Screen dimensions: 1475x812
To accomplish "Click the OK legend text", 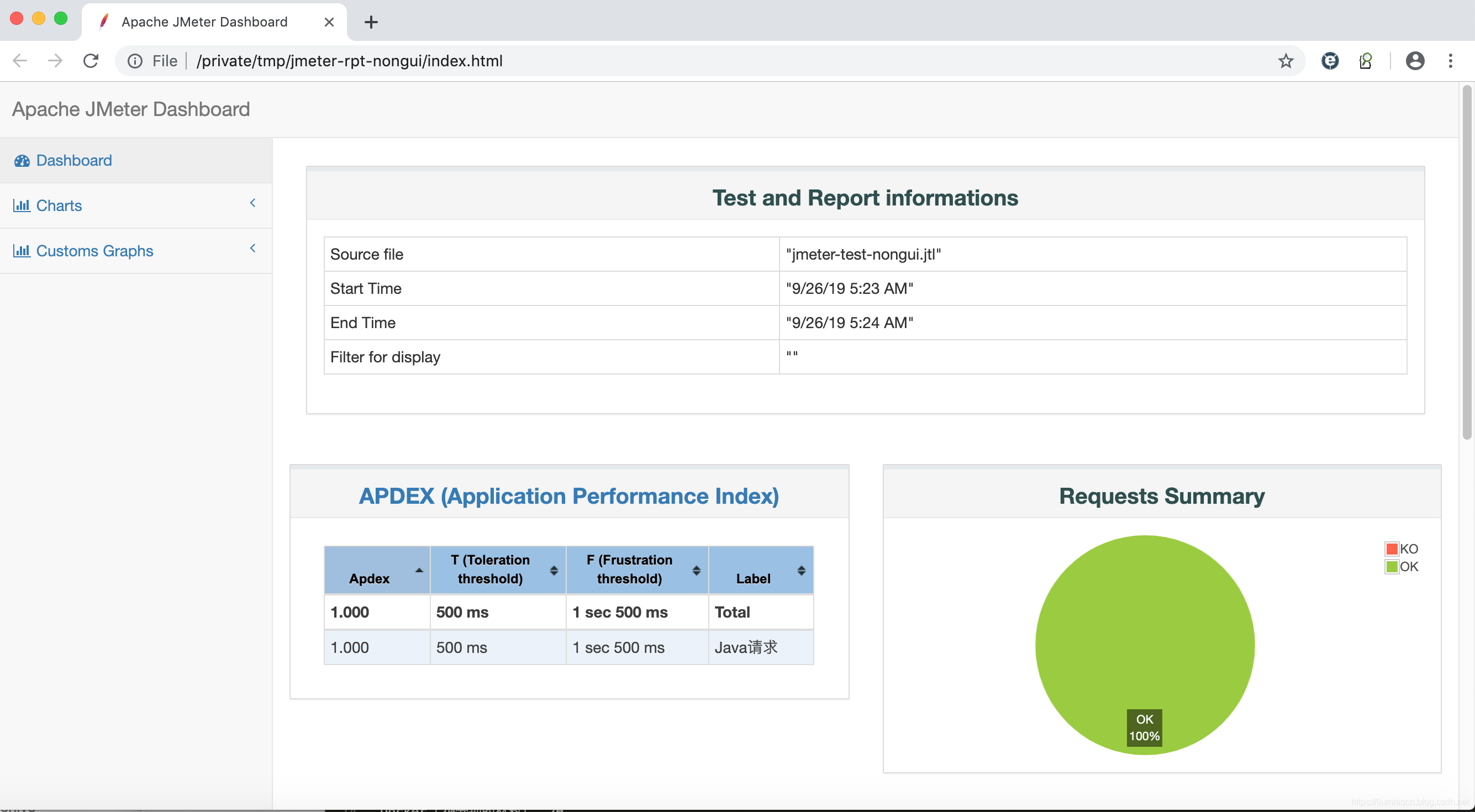I will click(x=1409, y=567).
